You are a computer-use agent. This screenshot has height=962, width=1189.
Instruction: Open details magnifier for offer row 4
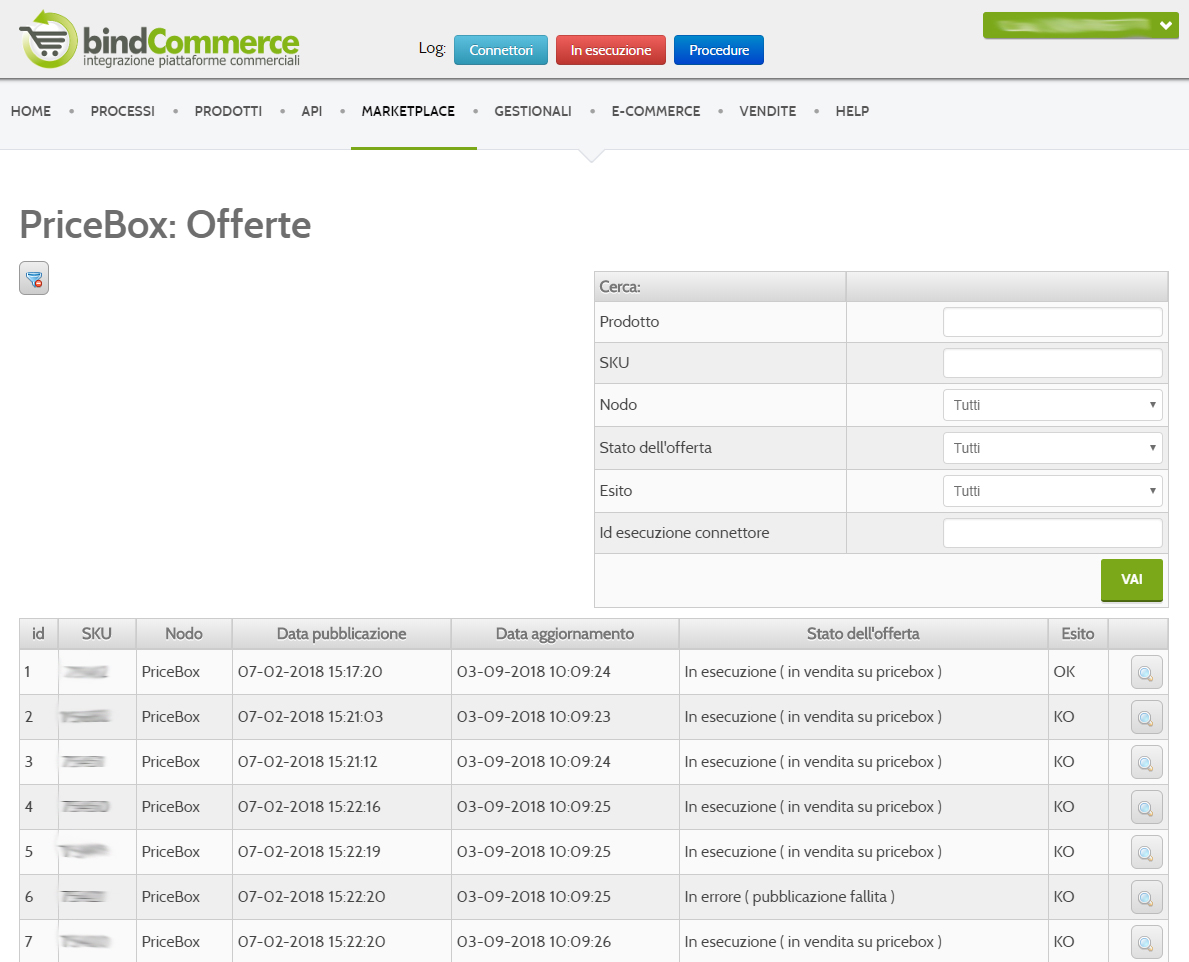click(1146, 807)
